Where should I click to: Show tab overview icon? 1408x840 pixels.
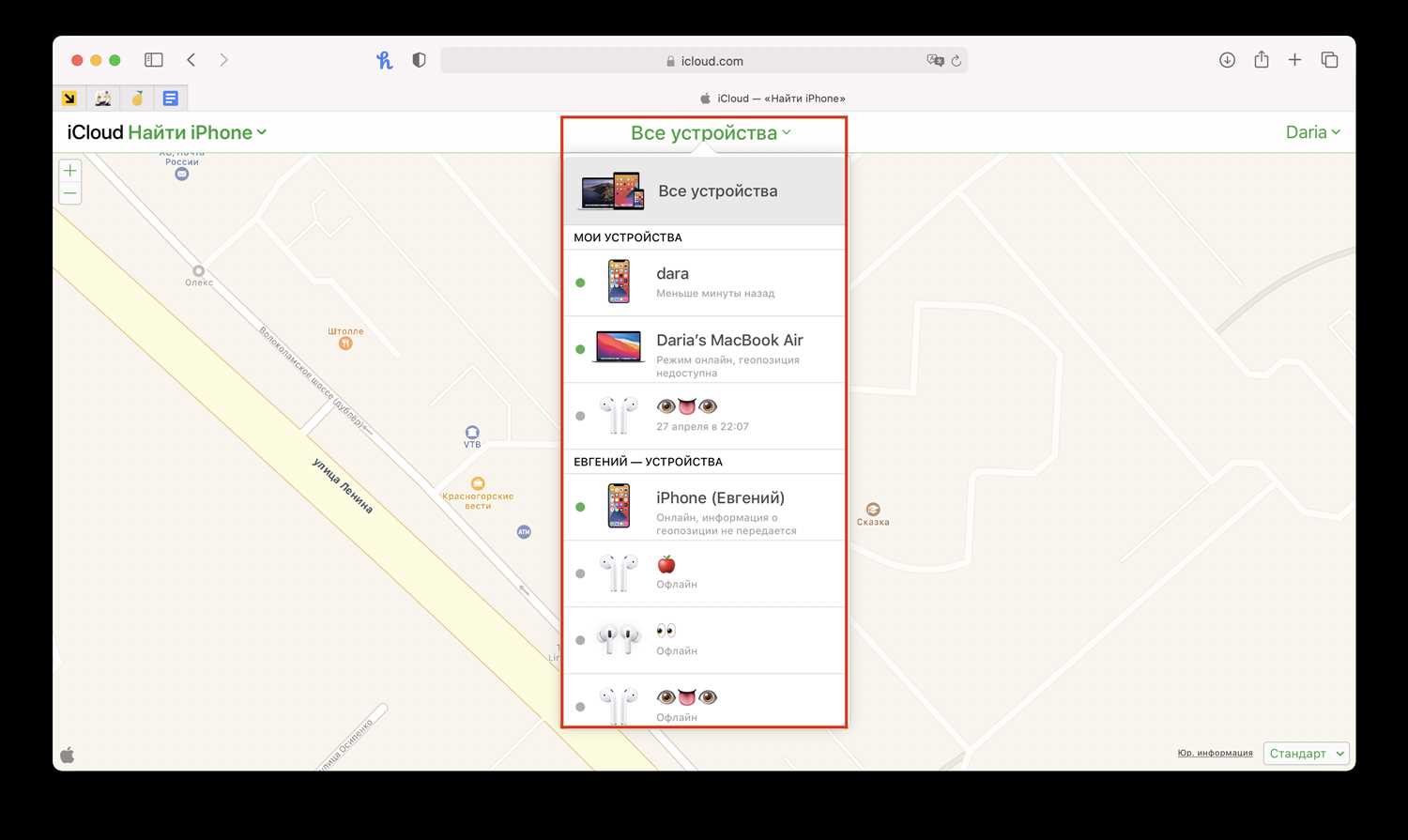(x=1329, y=60)
